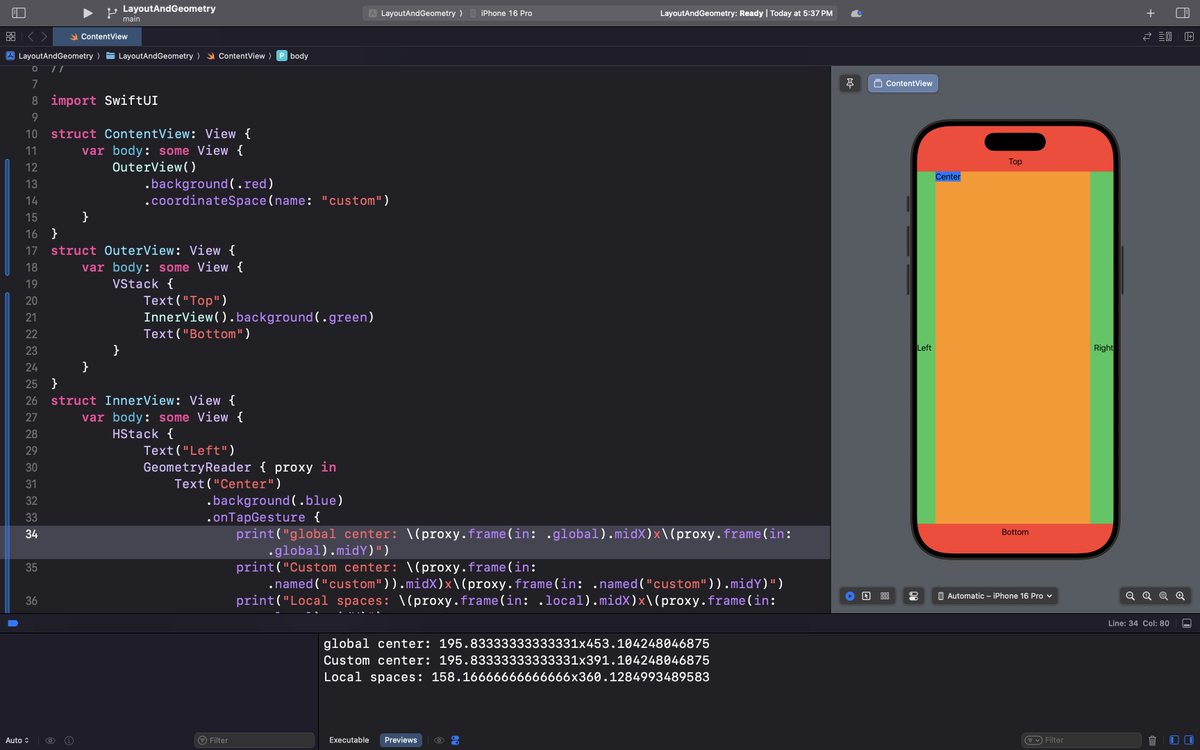Toggle the debug area with bottom-right editor button
The width and height of the screenshot is (1200, 750).
click(1187, 623)
